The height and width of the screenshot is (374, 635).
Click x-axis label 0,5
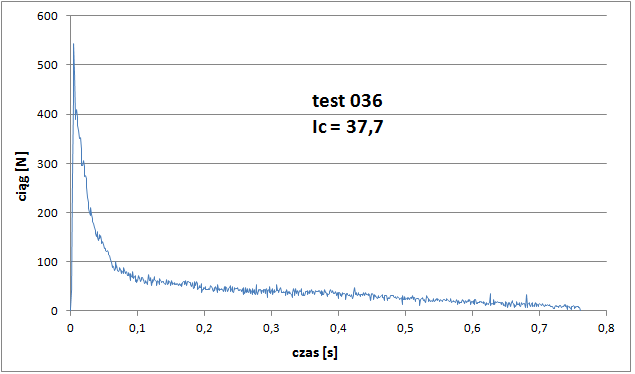pos(405,328)
